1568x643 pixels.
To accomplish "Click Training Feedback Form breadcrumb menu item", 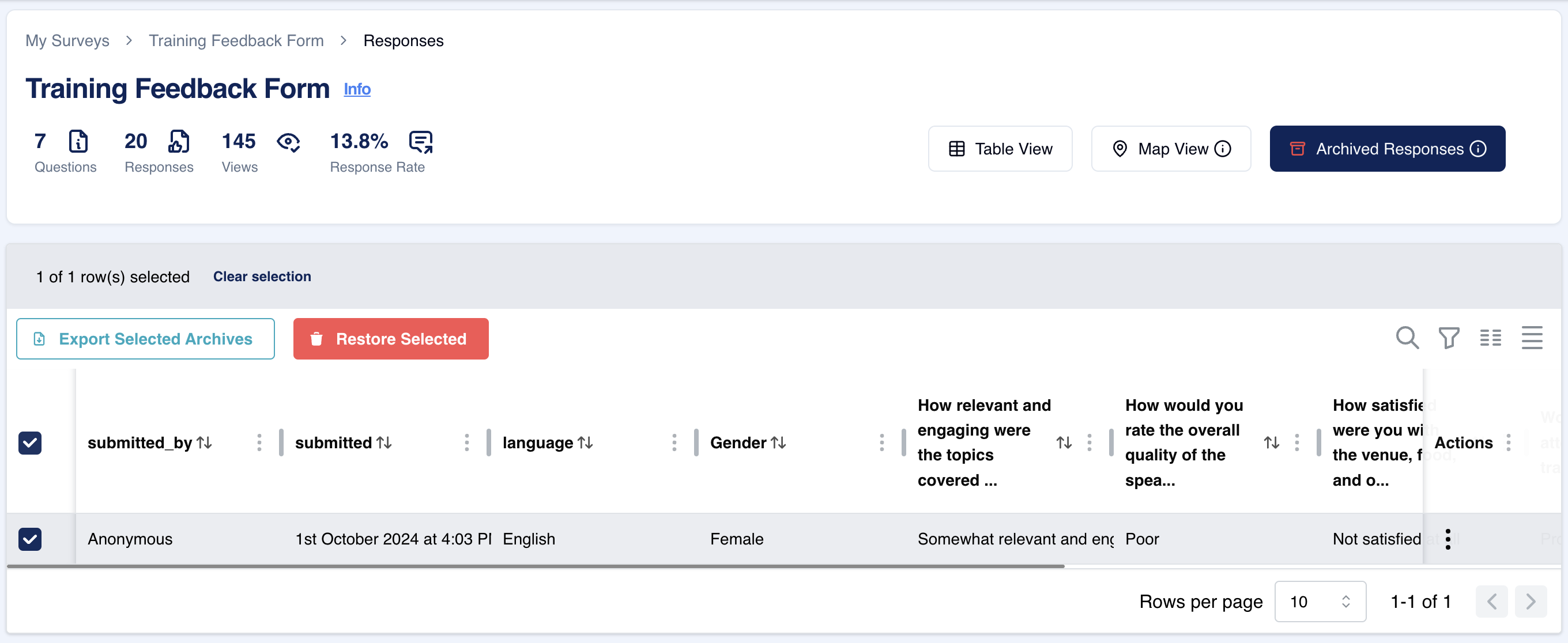I will point(237,40).
